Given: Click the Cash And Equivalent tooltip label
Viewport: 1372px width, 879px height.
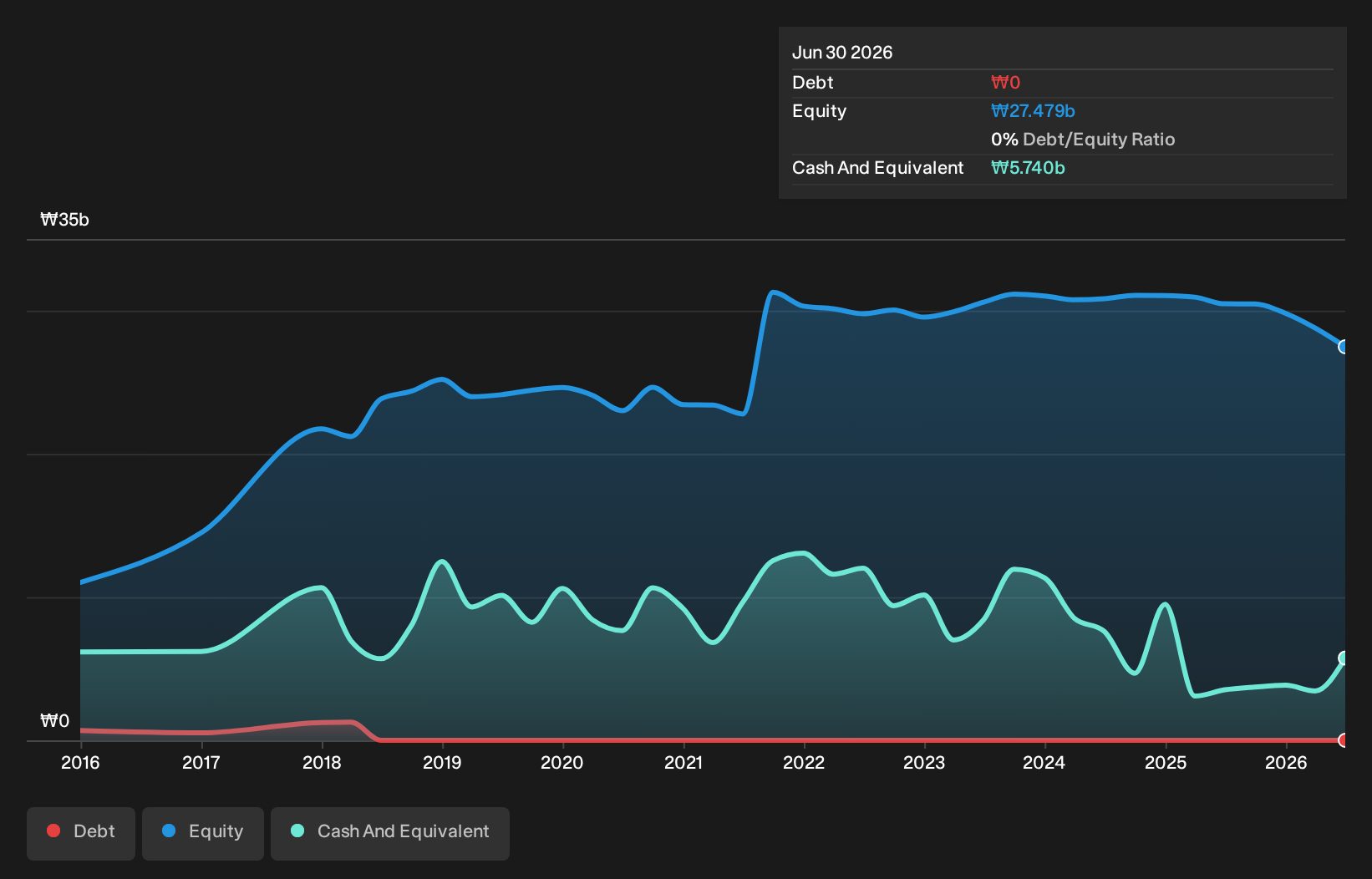Looking at the screenshot, I should (877, 168).
